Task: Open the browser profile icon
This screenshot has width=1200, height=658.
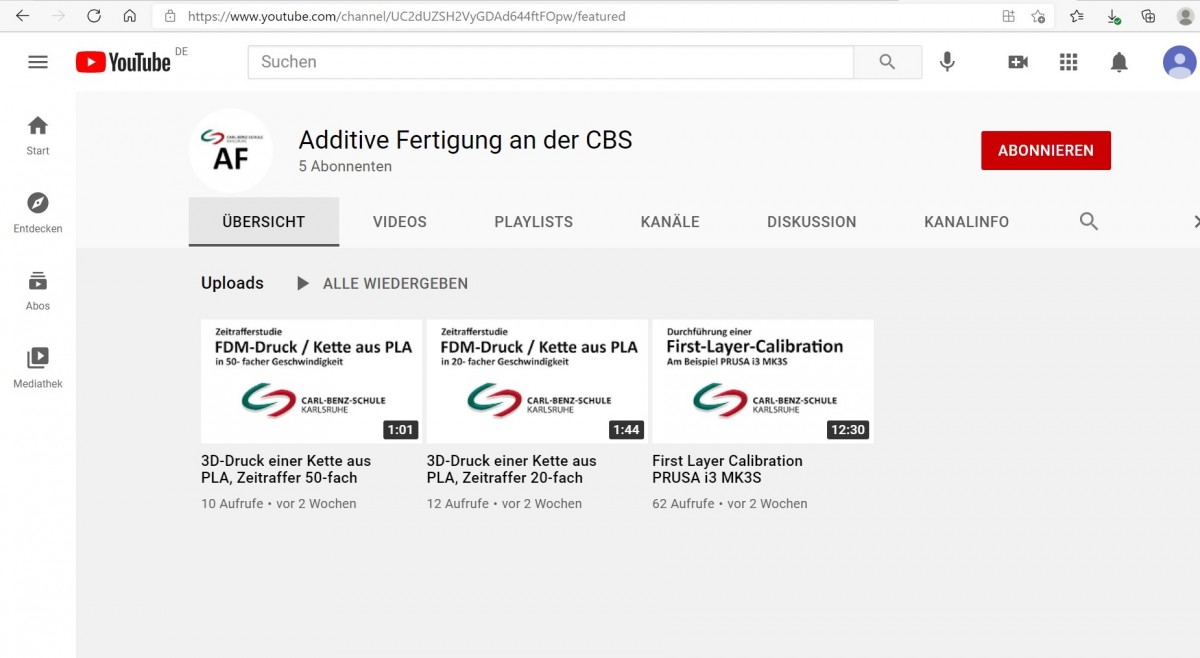Action: (x=1185, y=16)
